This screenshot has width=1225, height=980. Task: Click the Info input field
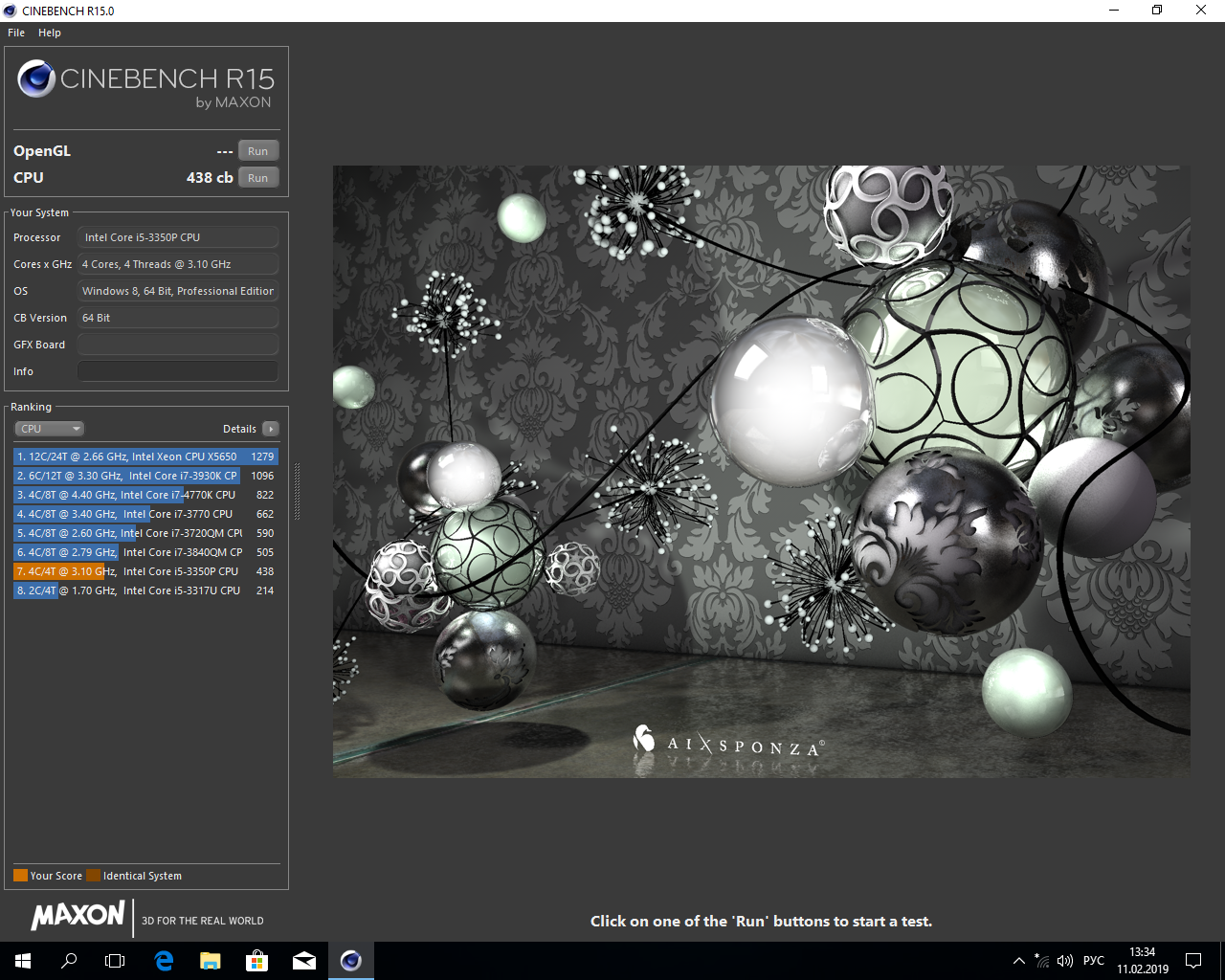tap(178, 371)
